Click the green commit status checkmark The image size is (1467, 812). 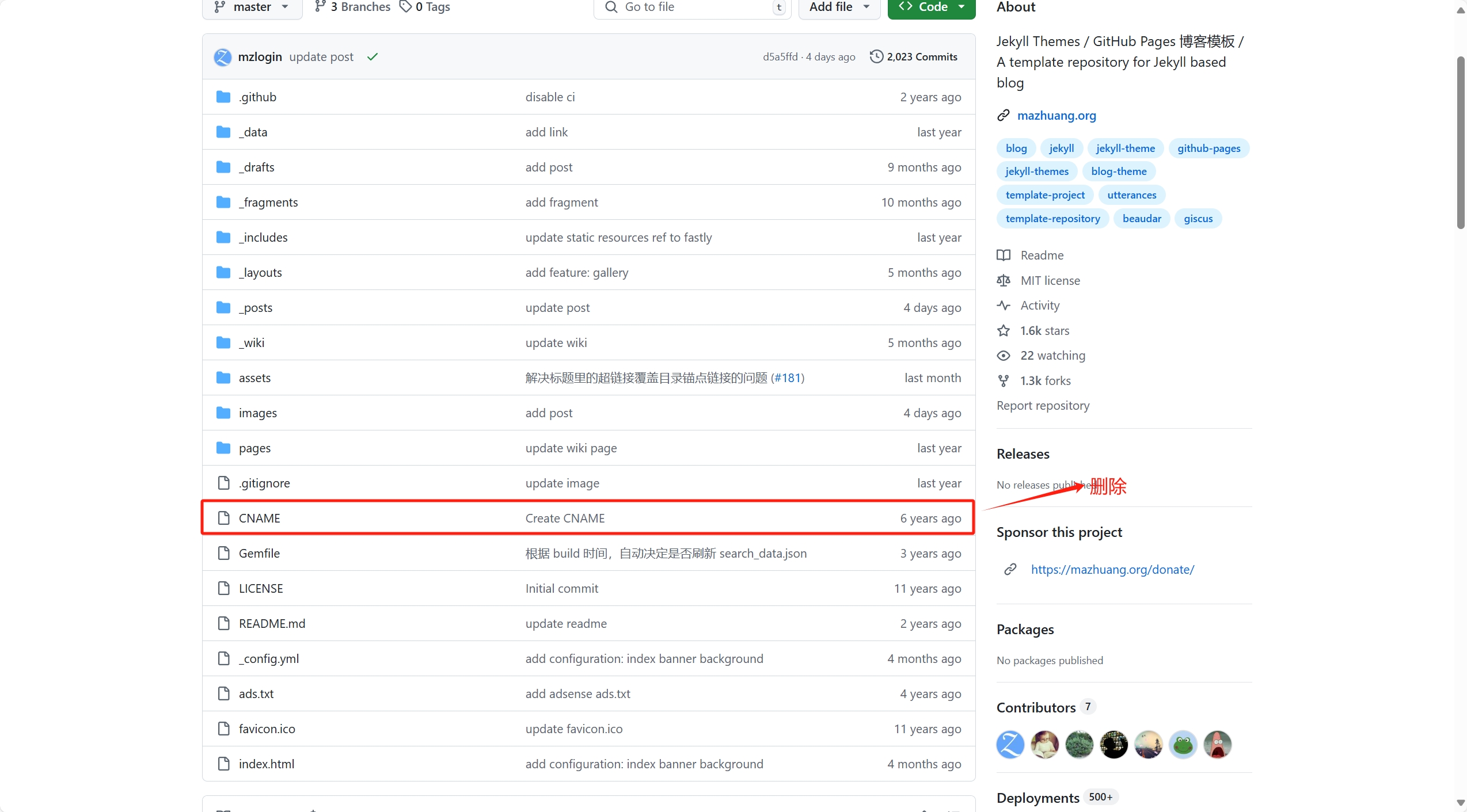coord(373,57)
